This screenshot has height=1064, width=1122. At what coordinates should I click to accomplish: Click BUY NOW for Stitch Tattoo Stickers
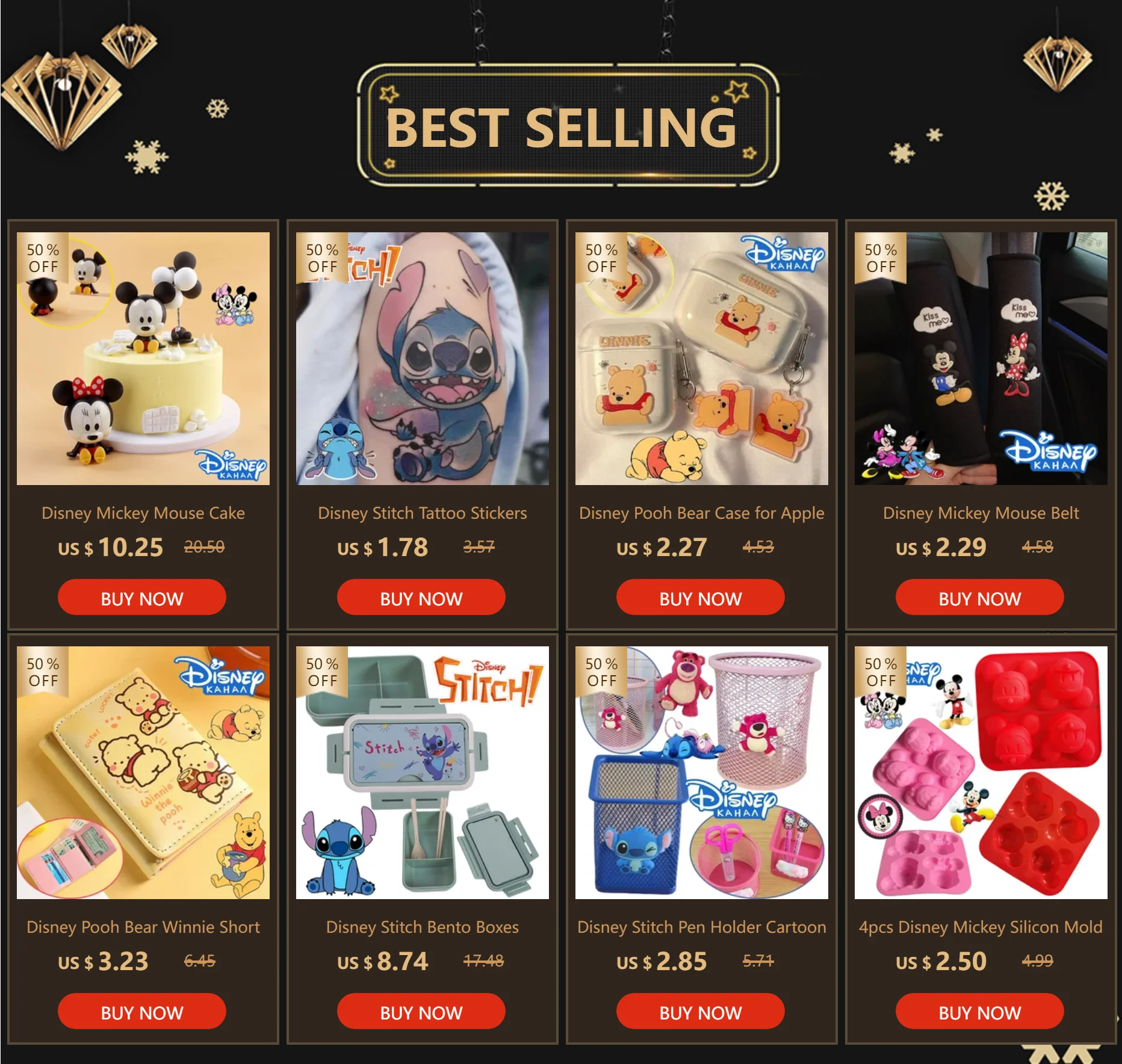coord(421,598)
